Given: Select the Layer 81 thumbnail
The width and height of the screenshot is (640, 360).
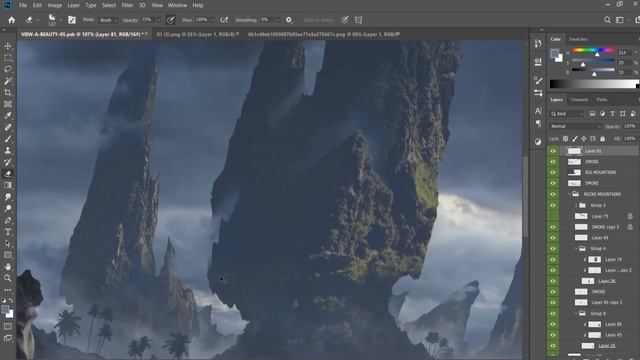Looking at the screenshot, I should pos(574,151).
